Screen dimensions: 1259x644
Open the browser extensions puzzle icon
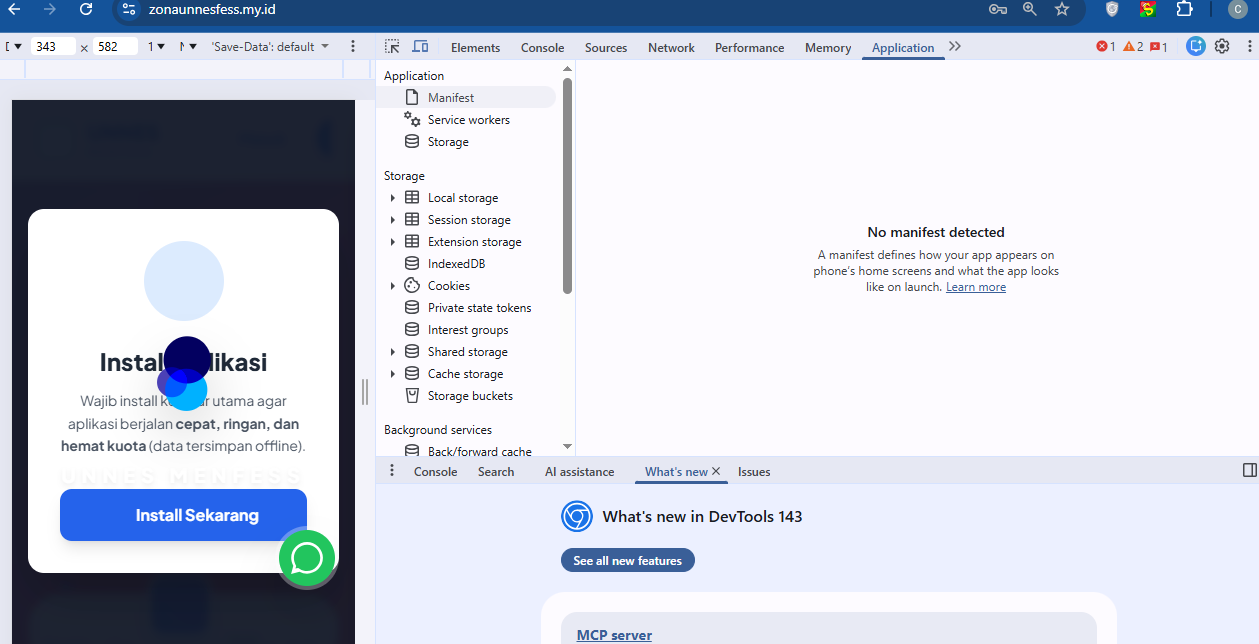pyautogui.click(x=1184, y=9)
